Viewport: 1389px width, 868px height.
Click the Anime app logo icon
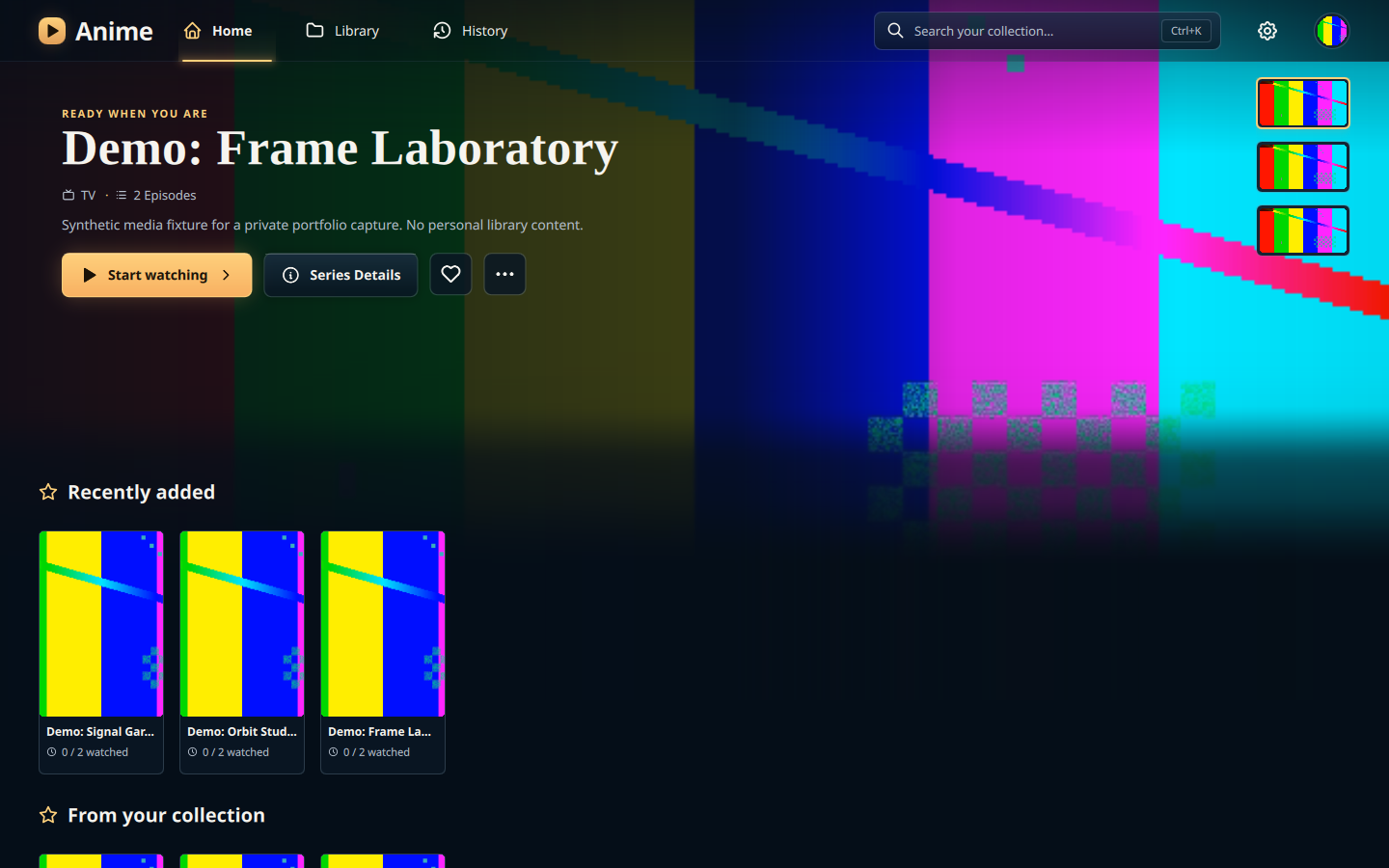click(x=52, y=31)
